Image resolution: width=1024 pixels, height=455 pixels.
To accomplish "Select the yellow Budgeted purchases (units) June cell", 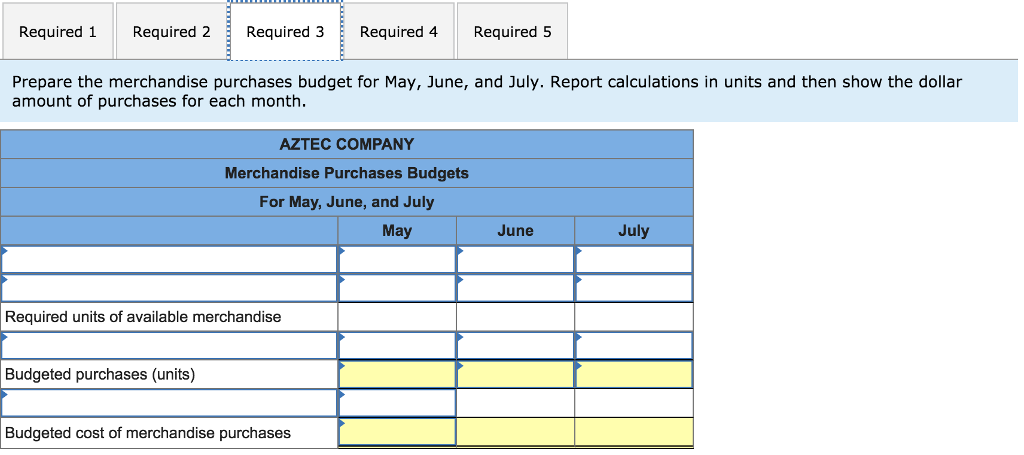I will point(516,375).
